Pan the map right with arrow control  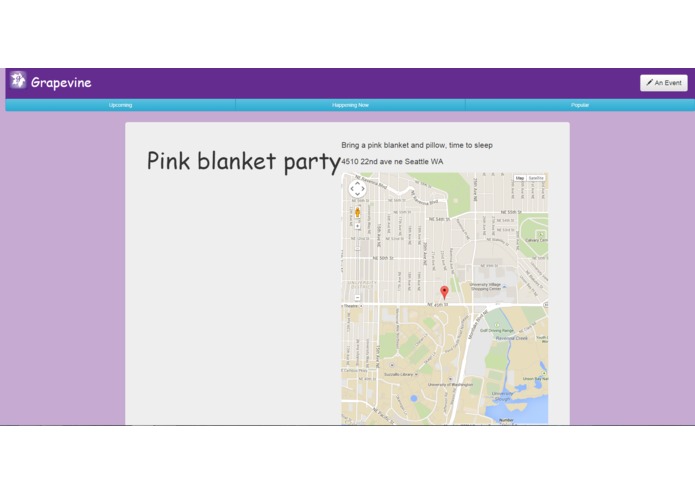(x=363, y=189)
